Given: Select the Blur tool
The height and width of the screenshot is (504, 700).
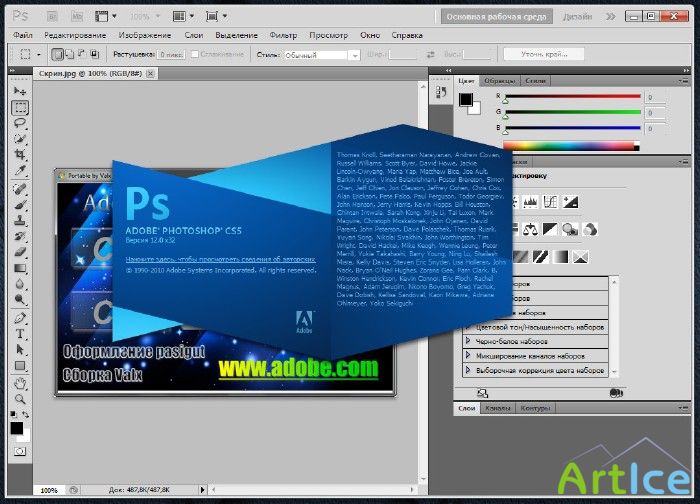Looking at the screenshot, I should pyautogui.click(x=20, y=284).
